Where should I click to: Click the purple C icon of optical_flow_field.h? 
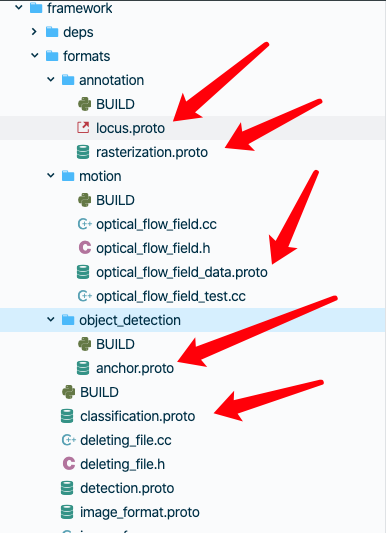point(85,248)
